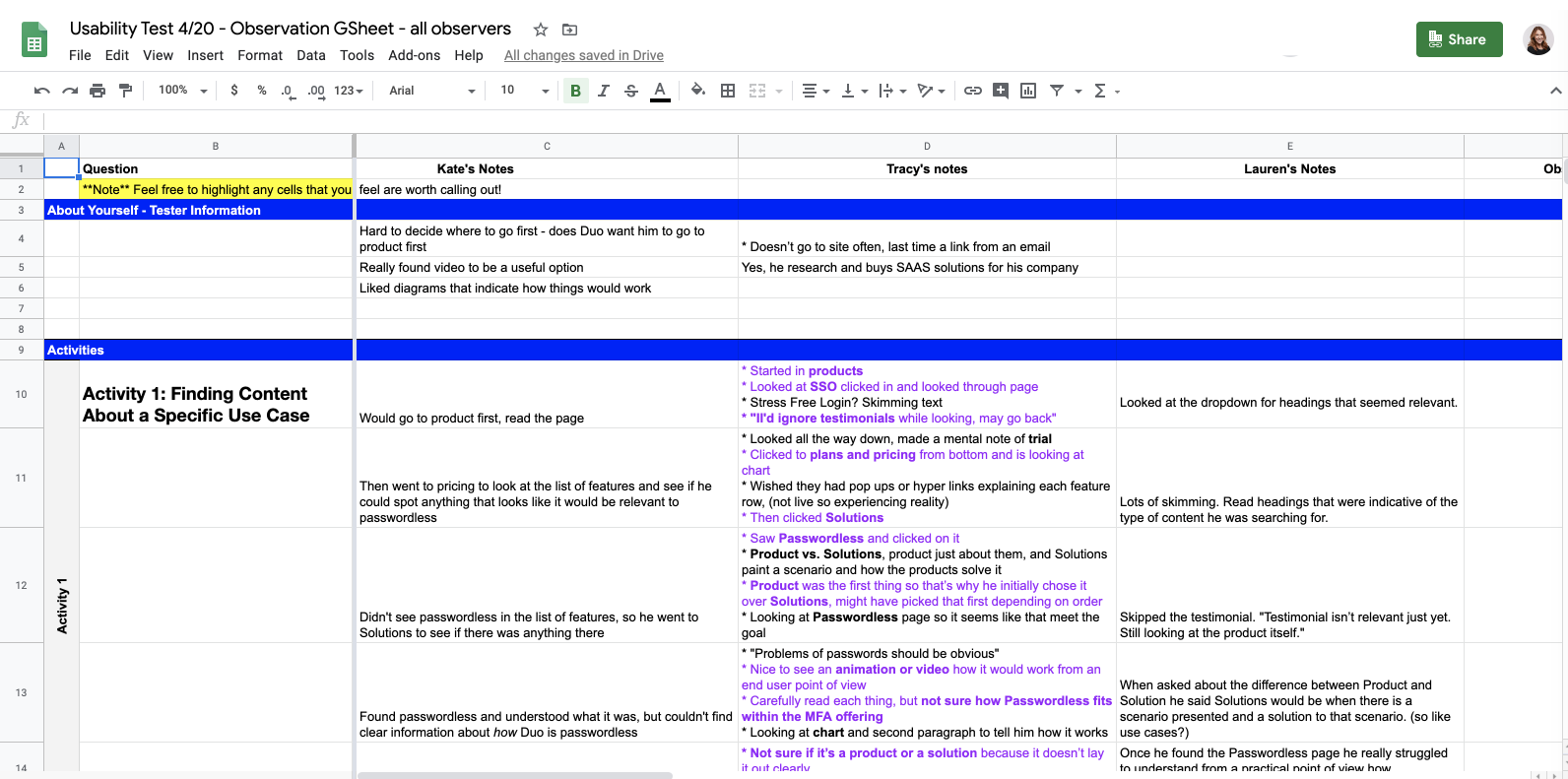Open the File menu
Screen dimensions: 1568x779
tap(80, 55)
